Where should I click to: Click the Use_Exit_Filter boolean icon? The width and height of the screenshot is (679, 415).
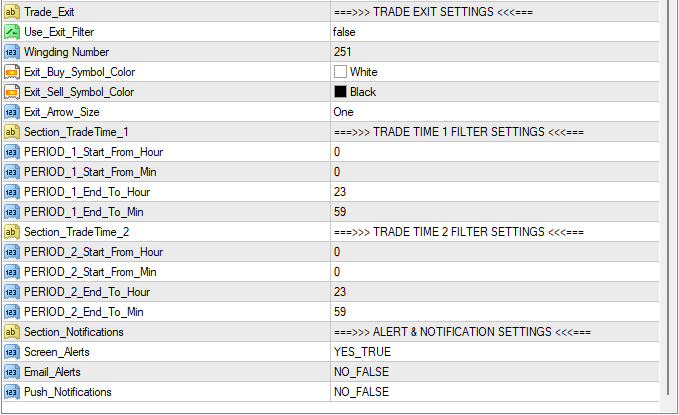coord(11,31)
